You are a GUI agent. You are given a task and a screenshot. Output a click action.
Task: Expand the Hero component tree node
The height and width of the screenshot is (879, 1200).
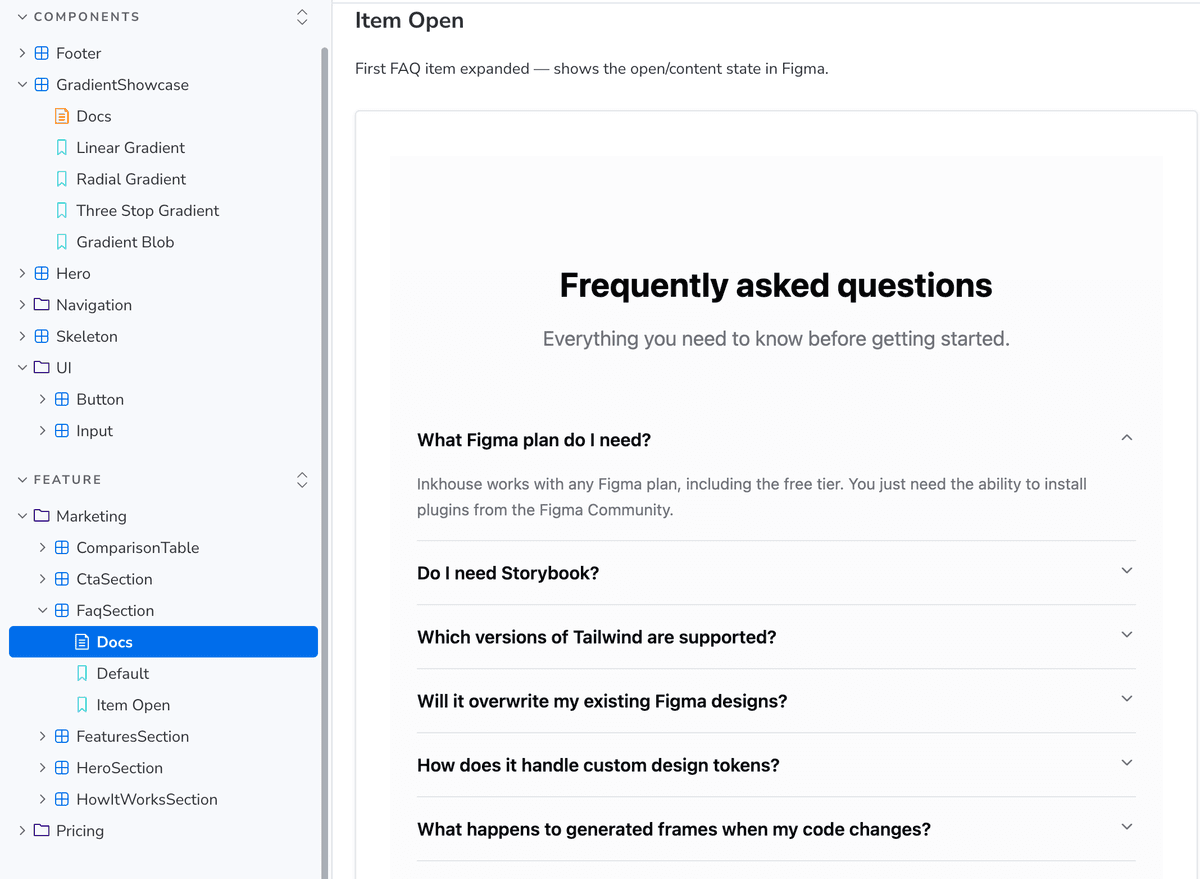[22, 274]
